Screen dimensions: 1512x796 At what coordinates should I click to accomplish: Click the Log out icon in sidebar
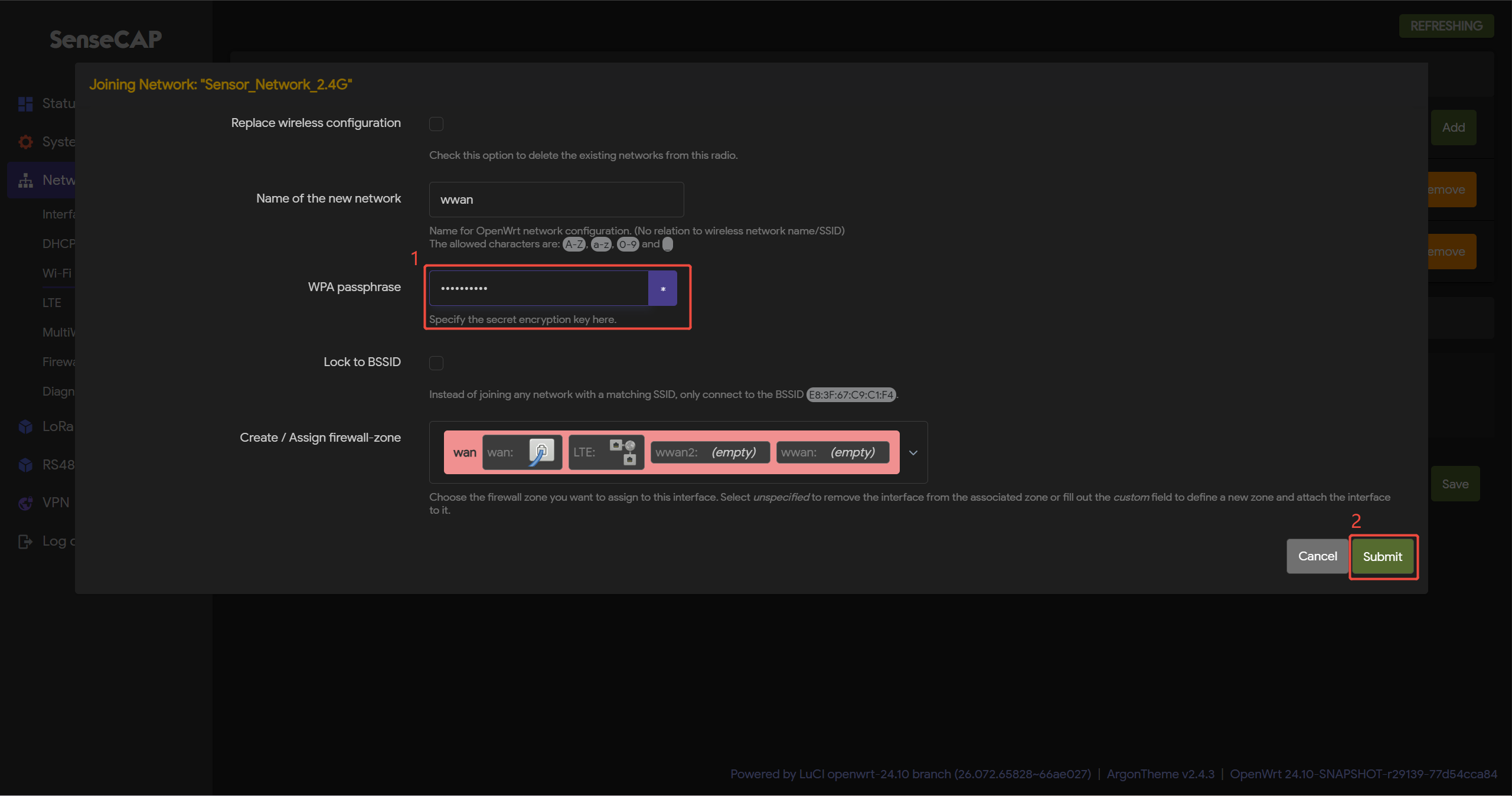point(25,541)
